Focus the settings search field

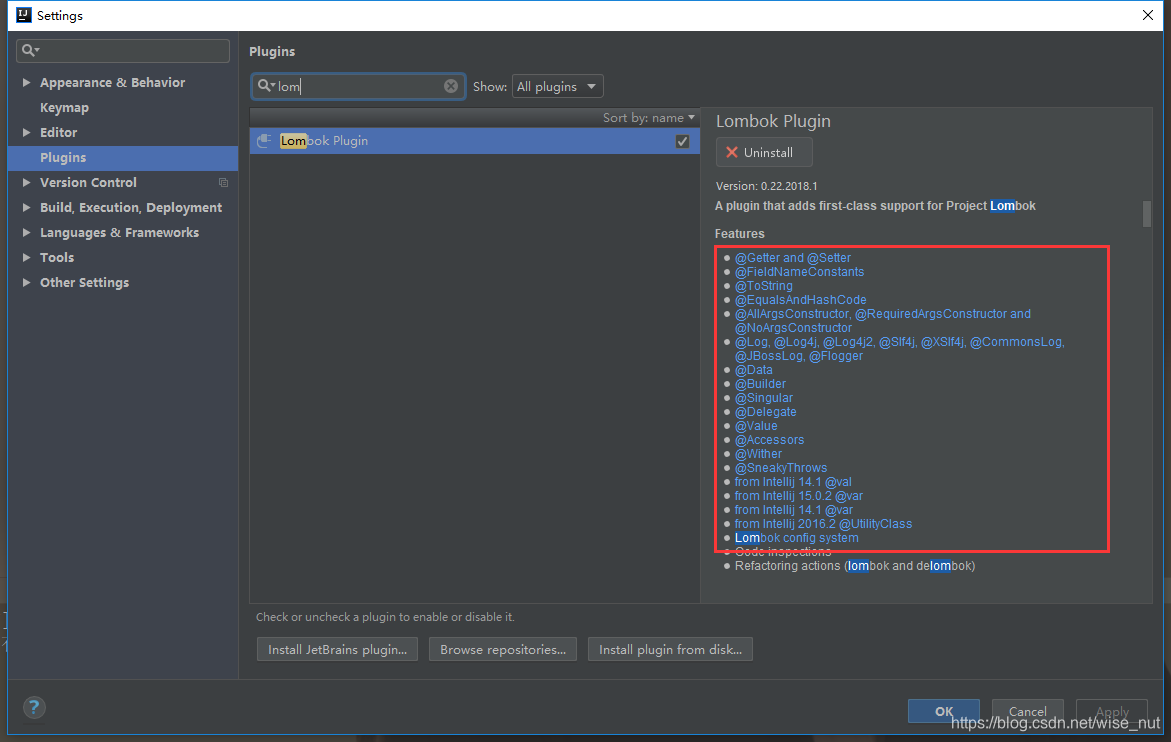click(x=122, y=50)
